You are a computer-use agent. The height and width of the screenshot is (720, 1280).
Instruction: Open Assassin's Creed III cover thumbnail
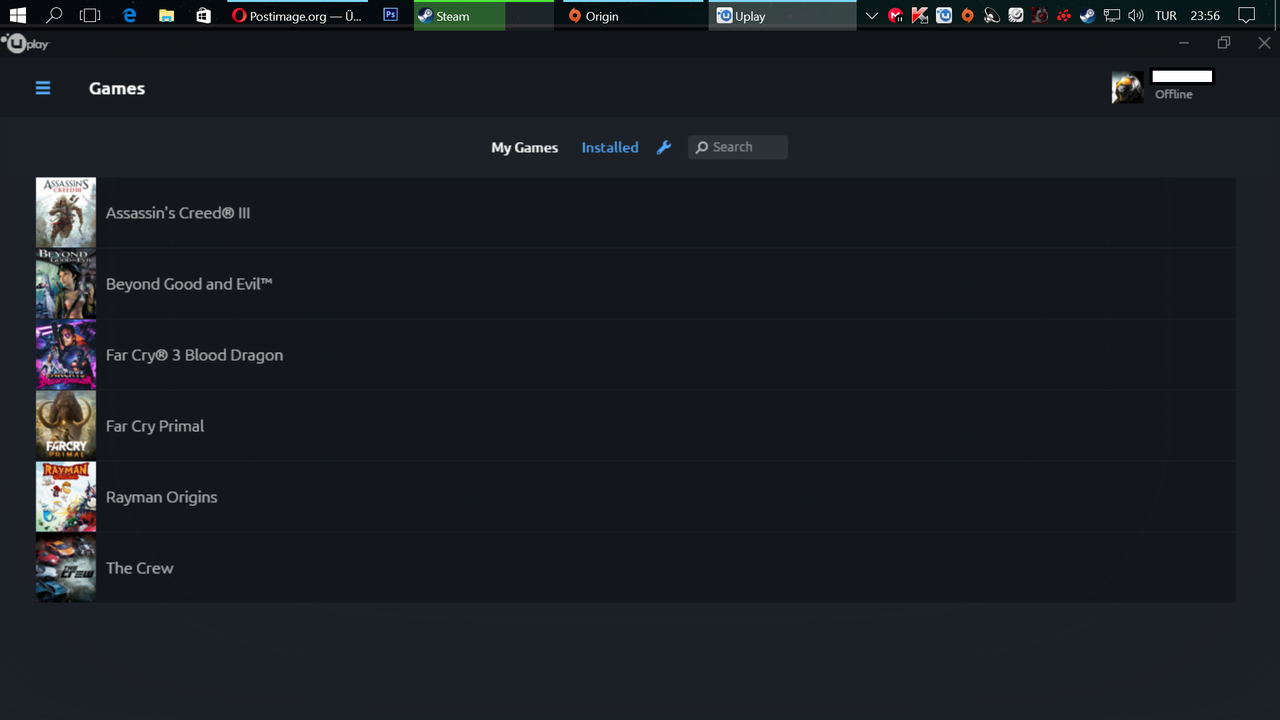pos(66,212)
